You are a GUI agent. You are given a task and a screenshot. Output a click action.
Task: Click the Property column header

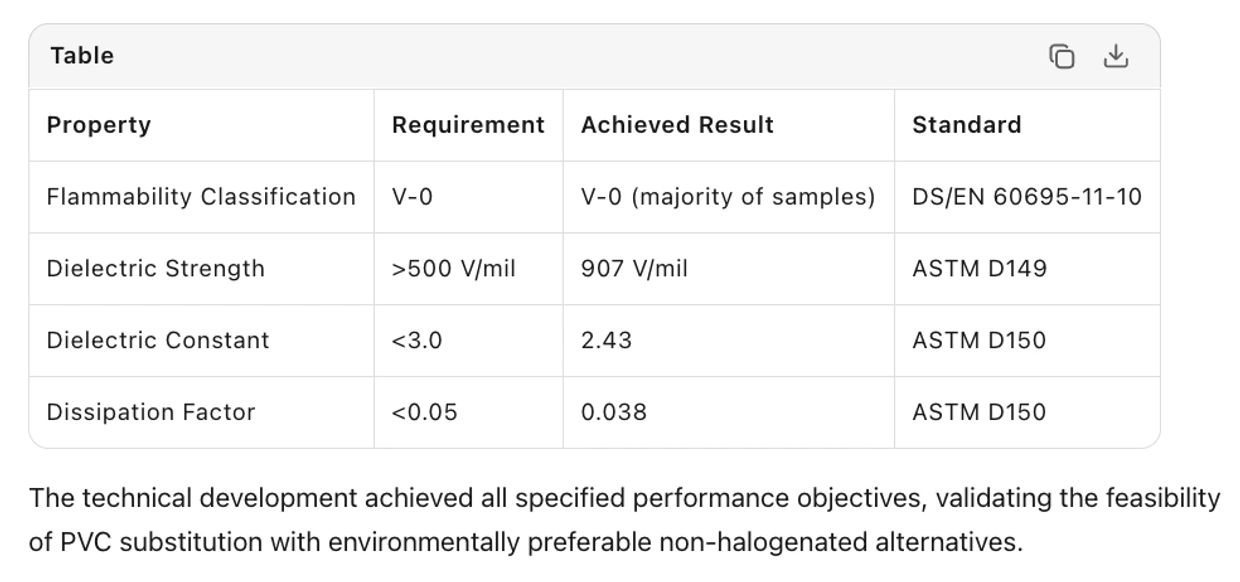click(x=99, y=125)
